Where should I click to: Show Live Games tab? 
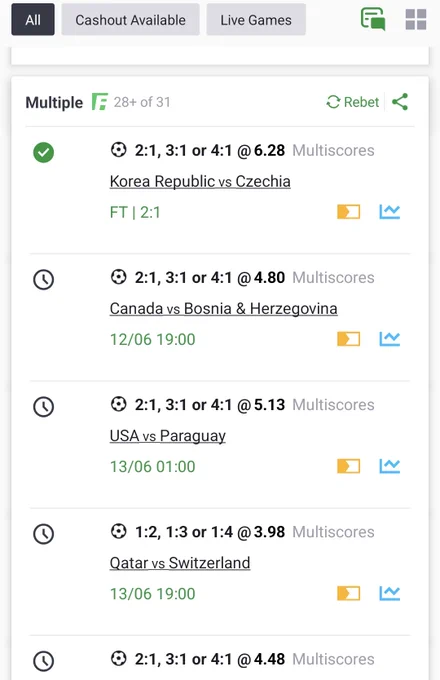[x=256, y=20]
